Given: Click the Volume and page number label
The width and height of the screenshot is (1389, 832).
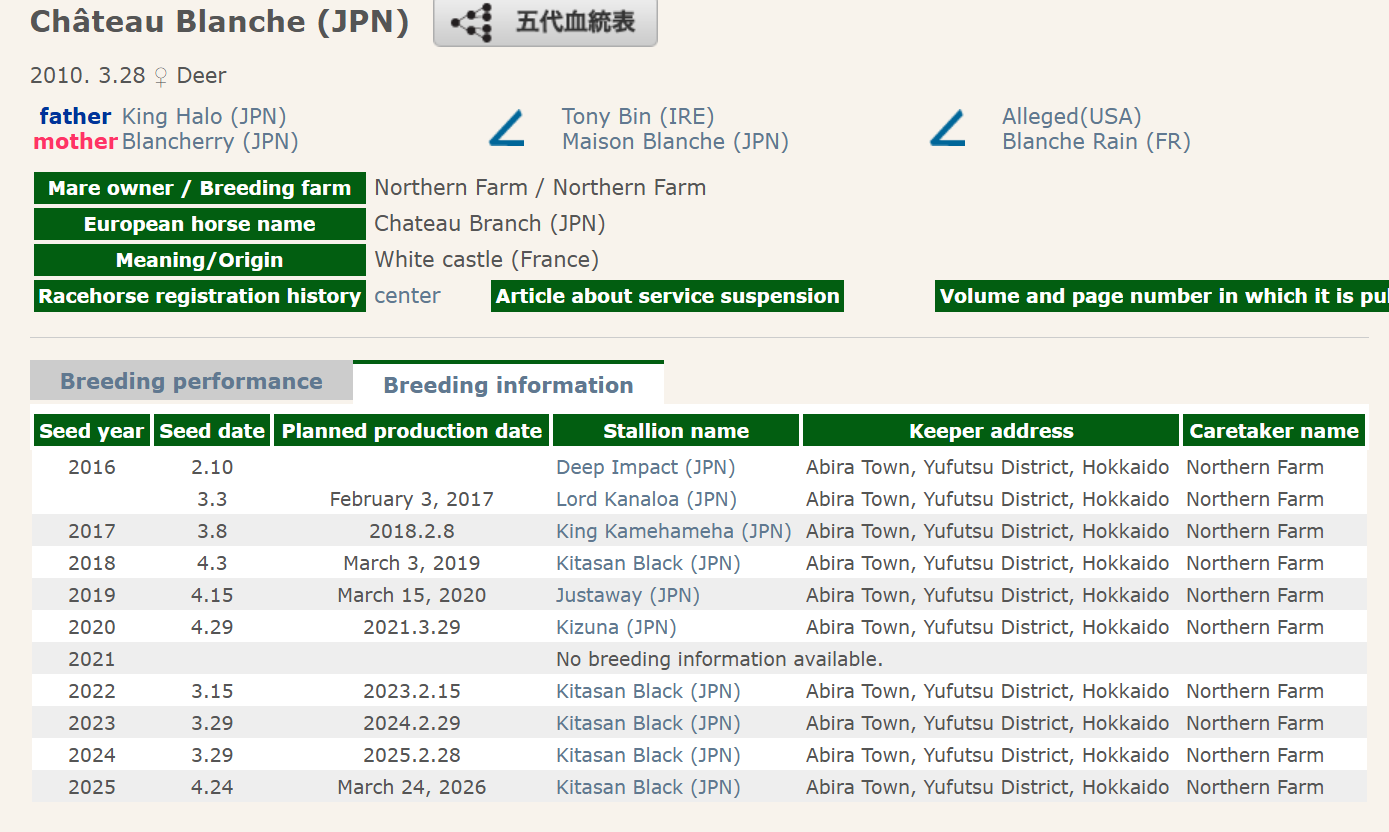Looking at the screenshot, I should click(x=1162, y=296).
